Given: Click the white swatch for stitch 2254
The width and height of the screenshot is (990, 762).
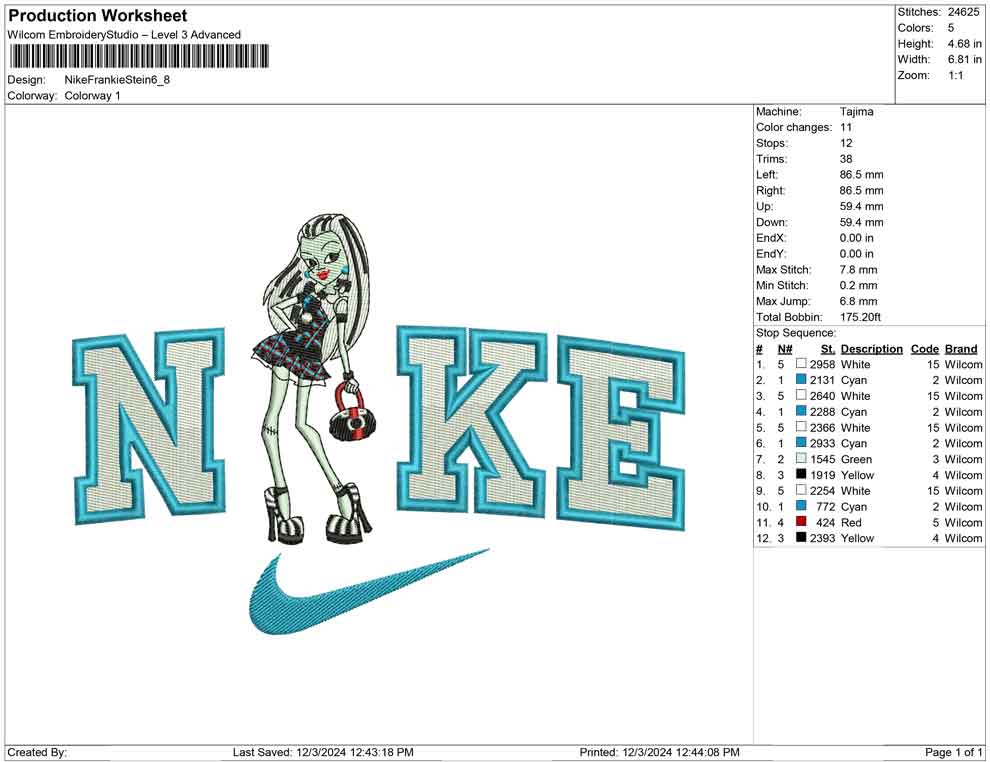Looking at the screenshot, I should 801,490.
